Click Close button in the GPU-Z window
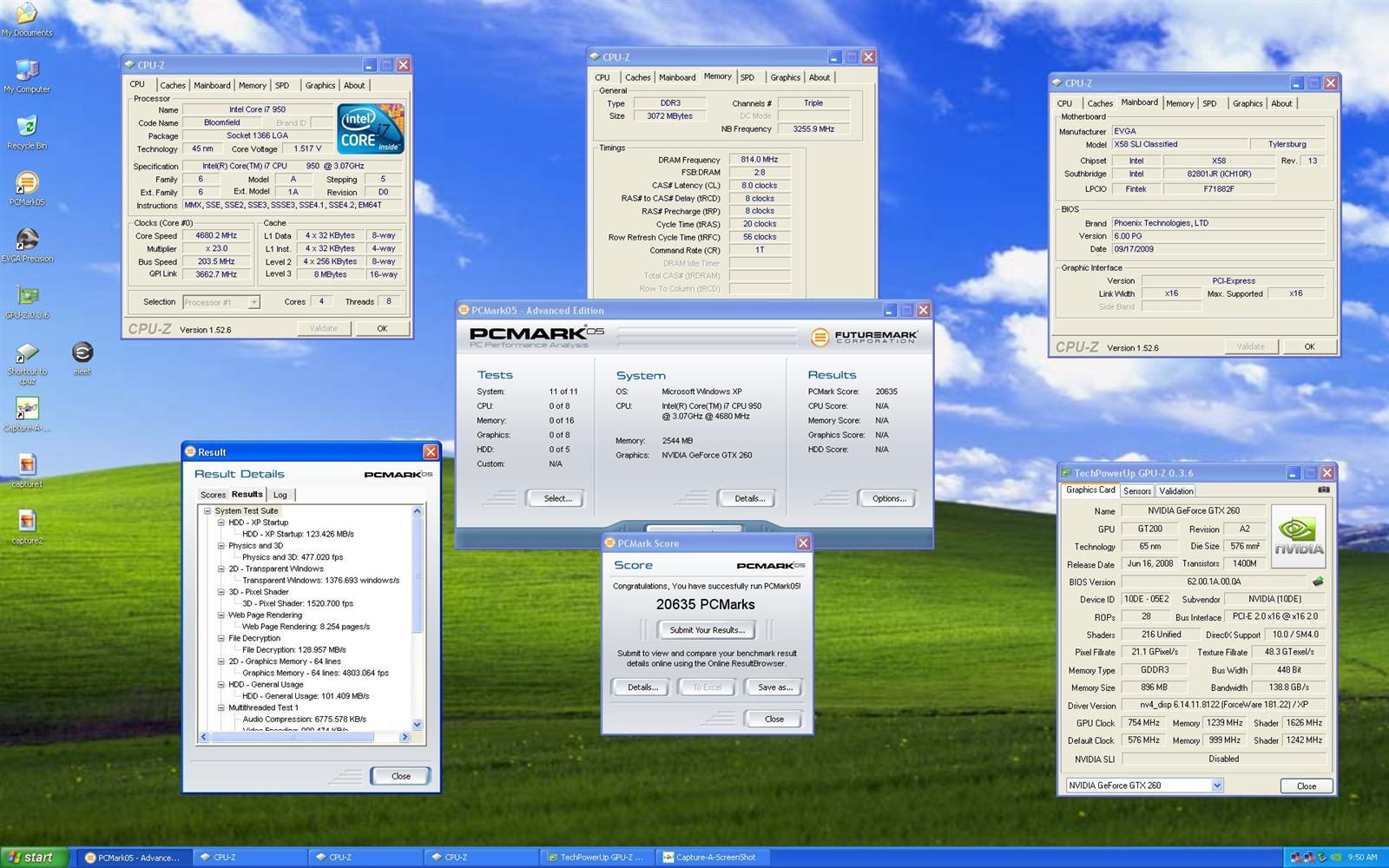 (x=1307, y=786)
